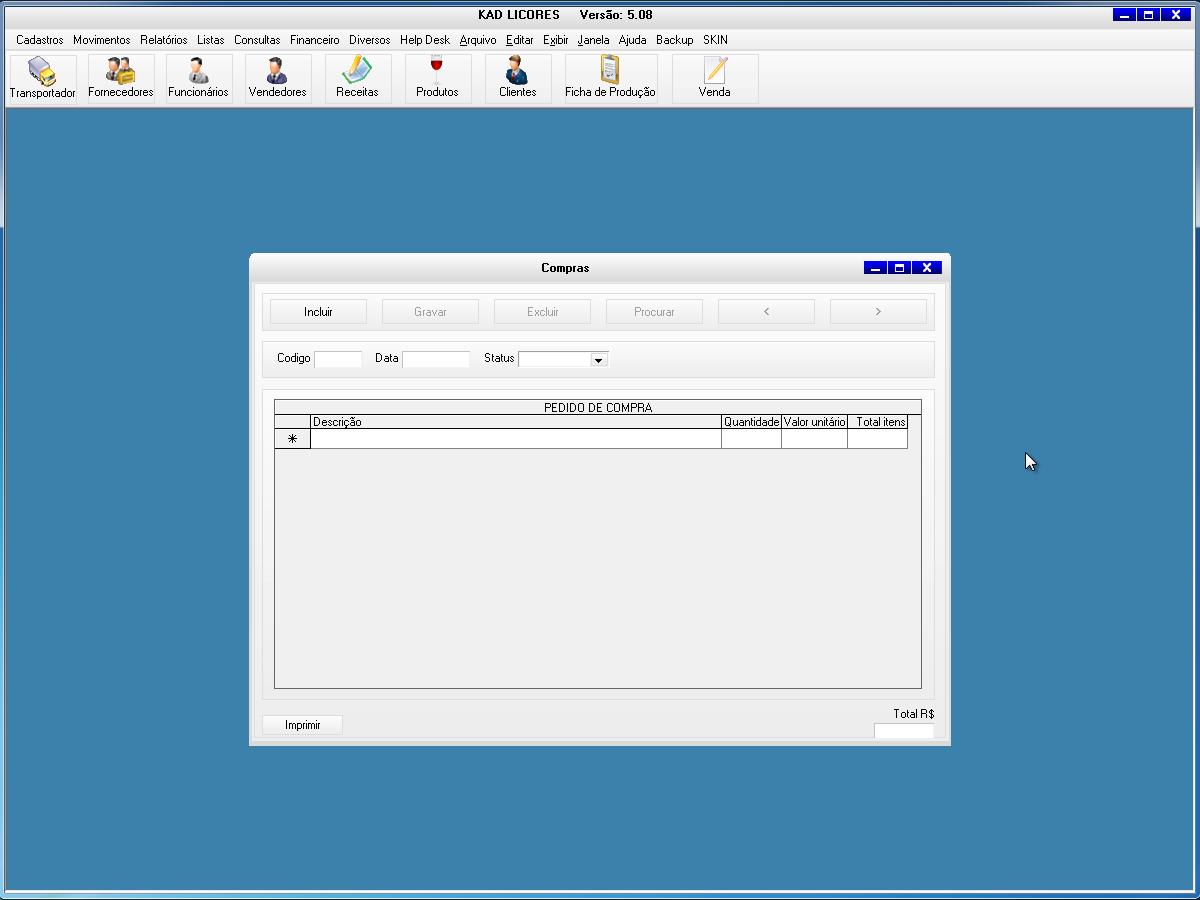Open the Ficha de Produção icon
Image resolution: width=1200 pixels, height=900 pixels.
click(610, 79)
